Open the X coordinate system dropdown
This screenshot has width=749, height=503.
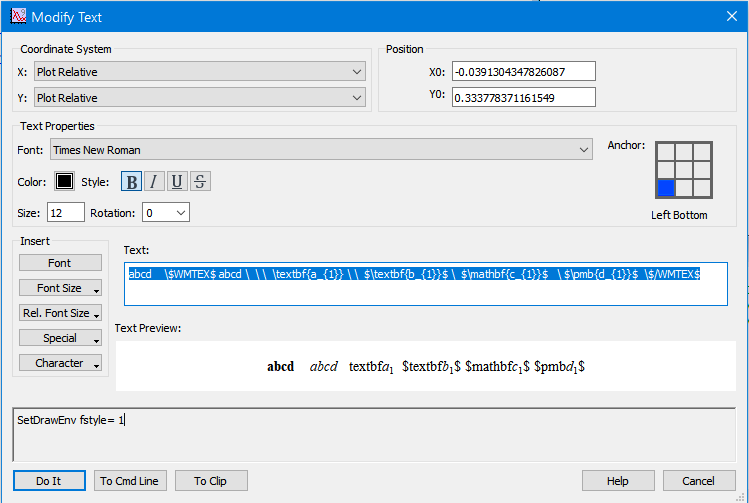point(199,72)
